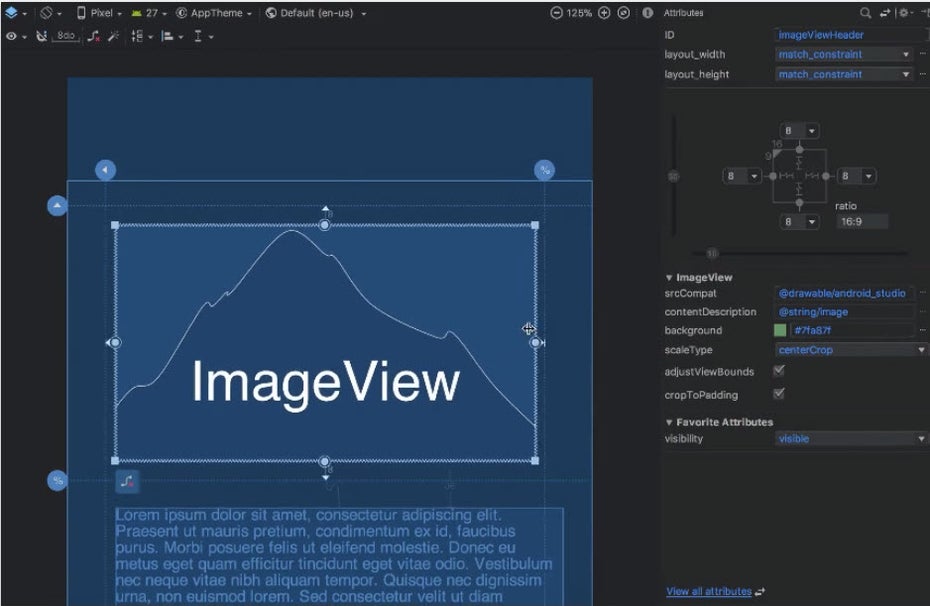This screenshot has width=930, height=606.
Task: Collapse the Favorite Attributes section
Action: pos(669,422)
